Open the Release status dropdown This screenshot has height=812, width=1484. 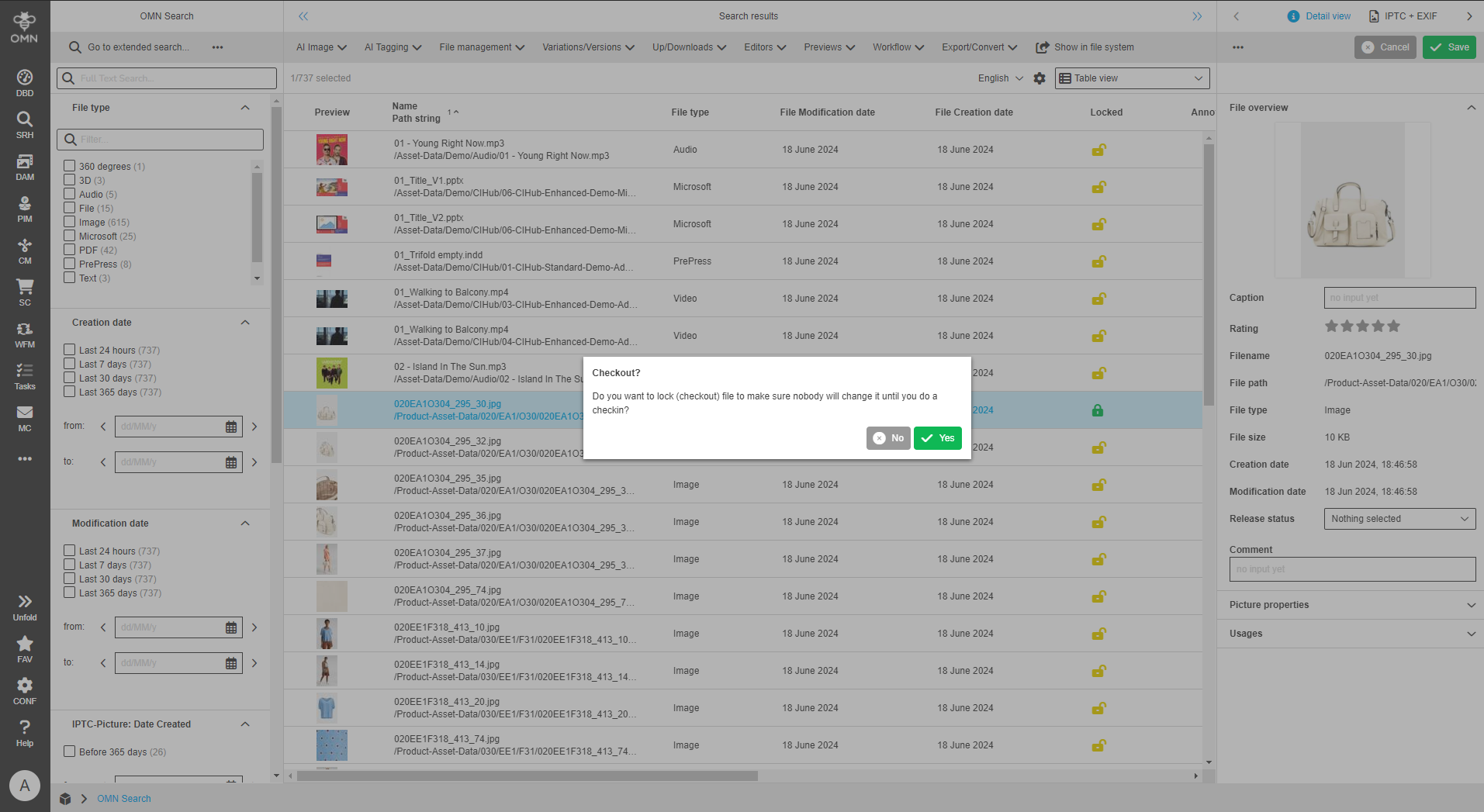[x=1399, y=518]
